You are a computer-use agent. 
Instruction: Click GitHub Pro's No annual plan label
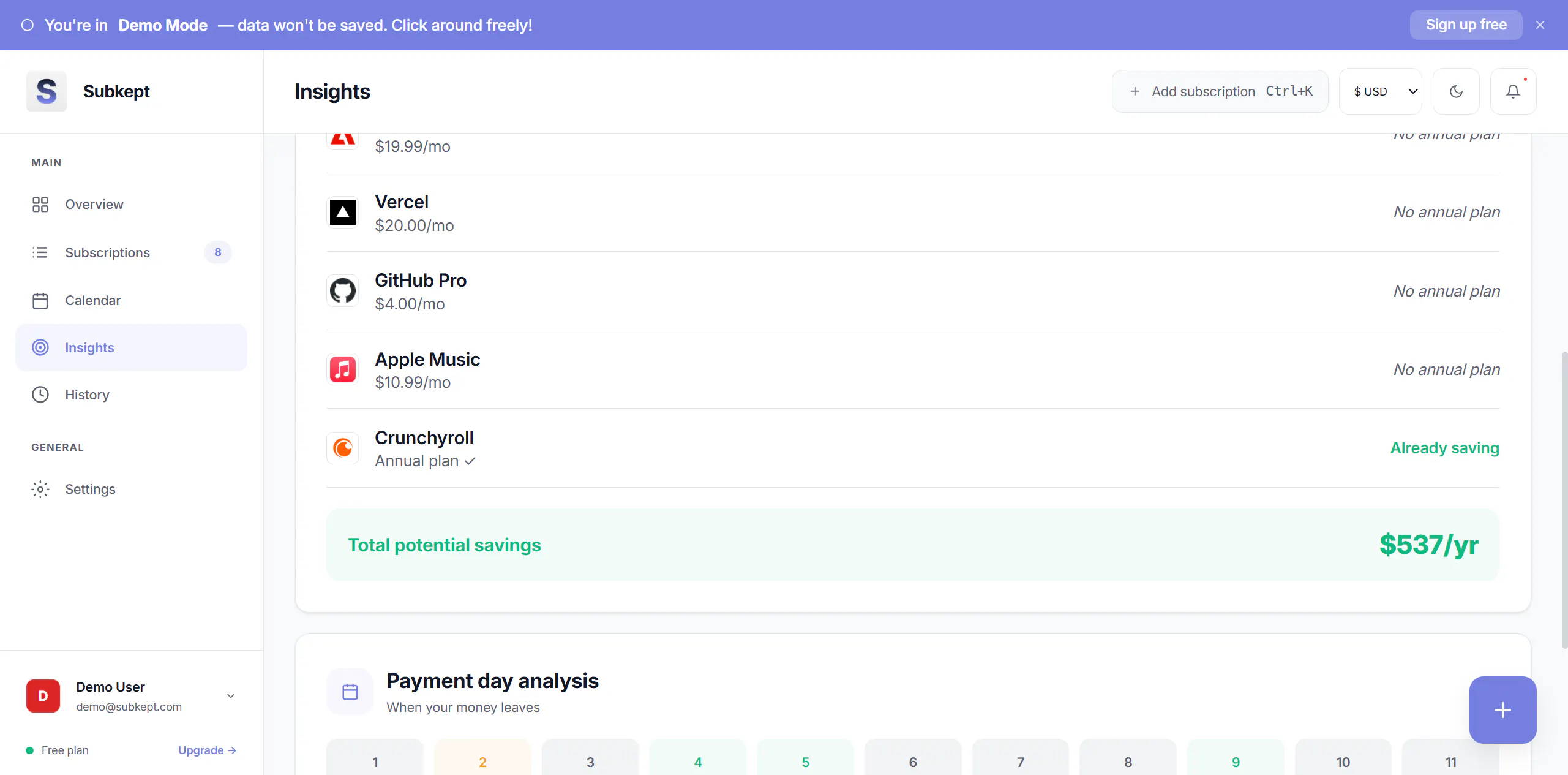pos(1447,291)
